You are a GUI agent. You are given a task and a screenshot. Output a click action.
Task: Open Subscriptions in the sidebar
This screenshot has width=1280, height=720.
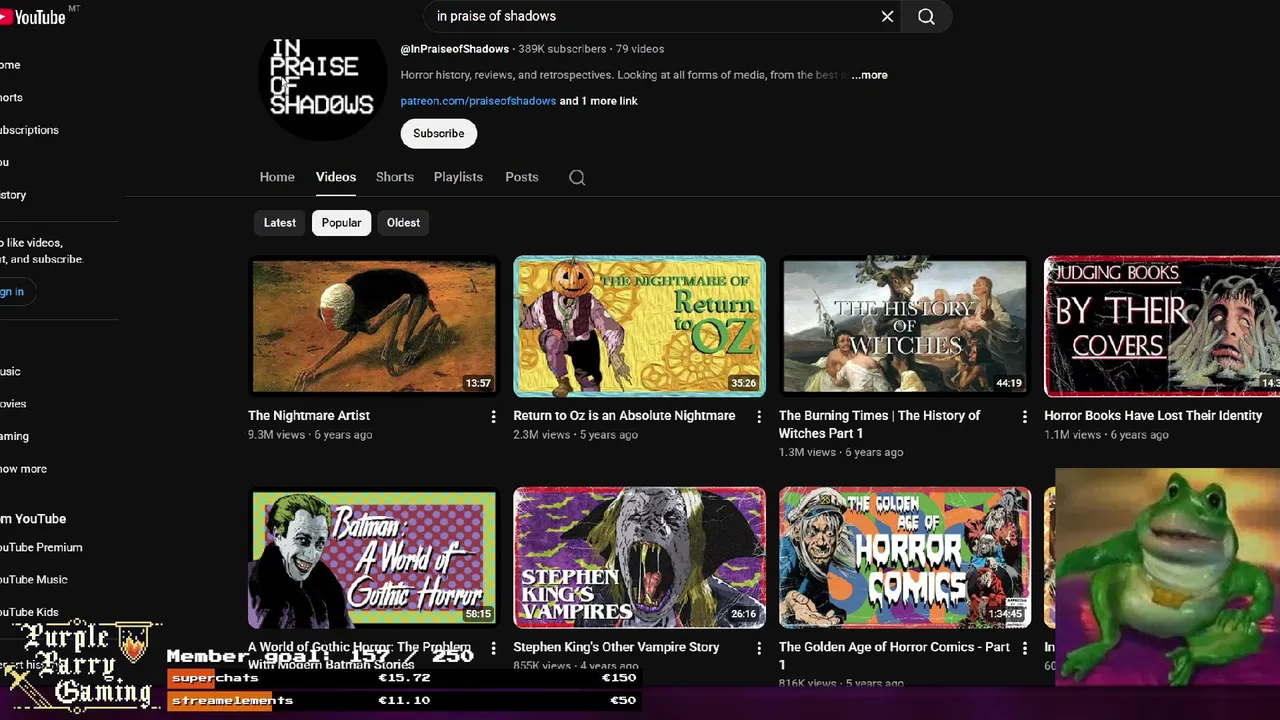(29, 130)
